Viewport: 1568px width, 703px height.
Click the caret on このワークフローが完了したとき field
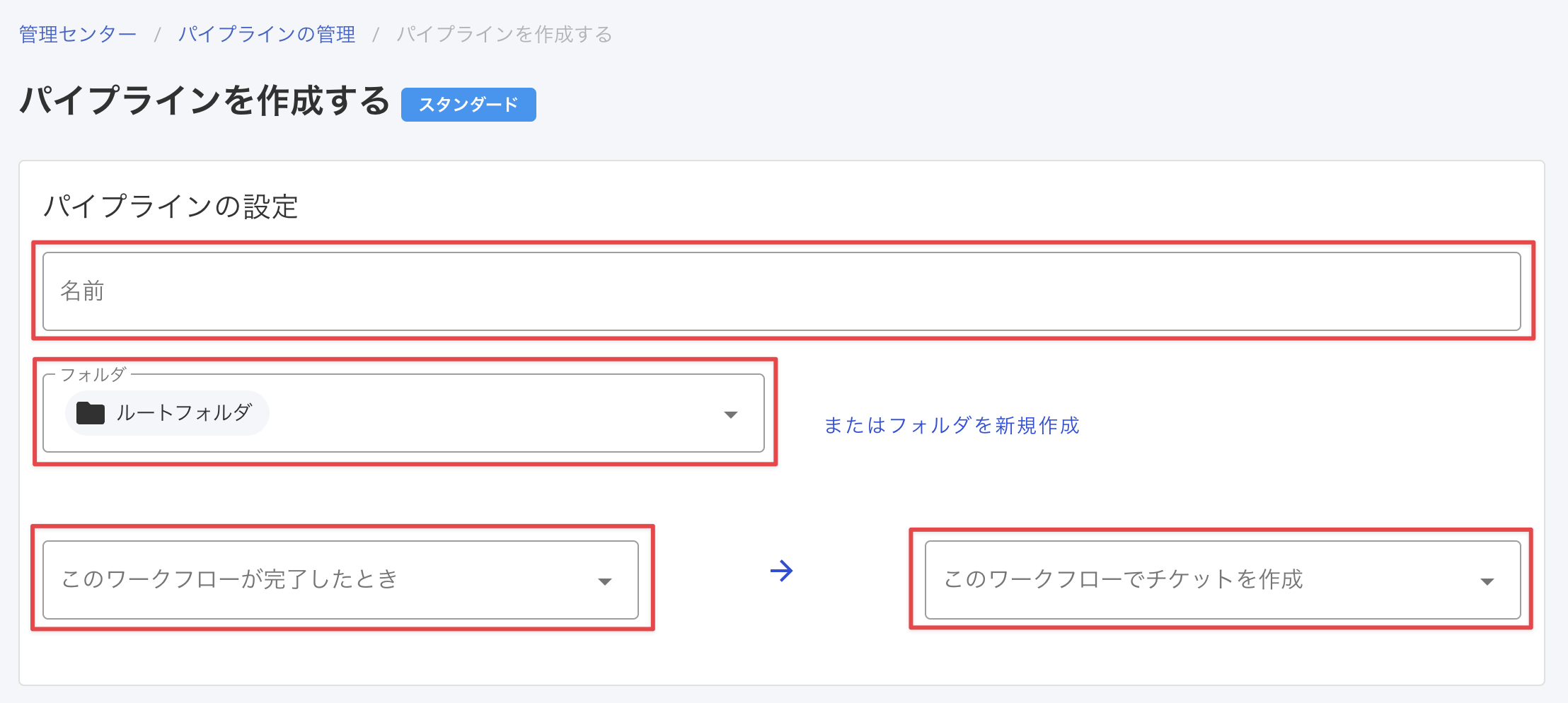[604, 581]
